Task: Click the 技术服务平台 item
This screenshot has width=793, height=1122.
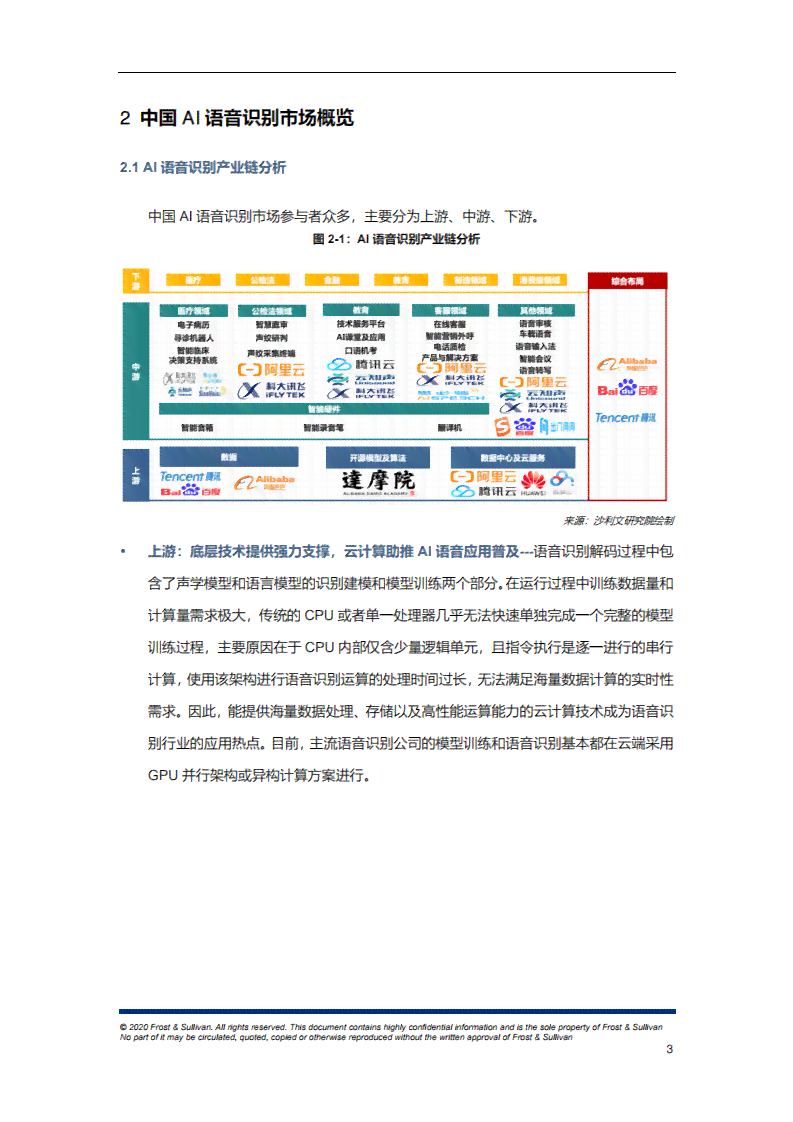Action: pyautogui.click(x=361, y=324)
